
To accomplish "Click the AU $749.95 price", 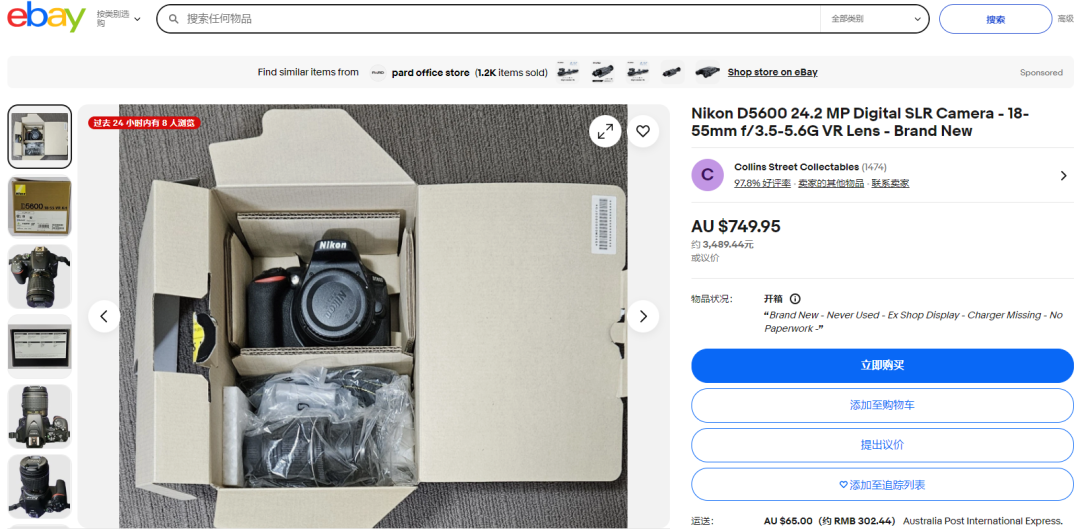I will [736, 226].
